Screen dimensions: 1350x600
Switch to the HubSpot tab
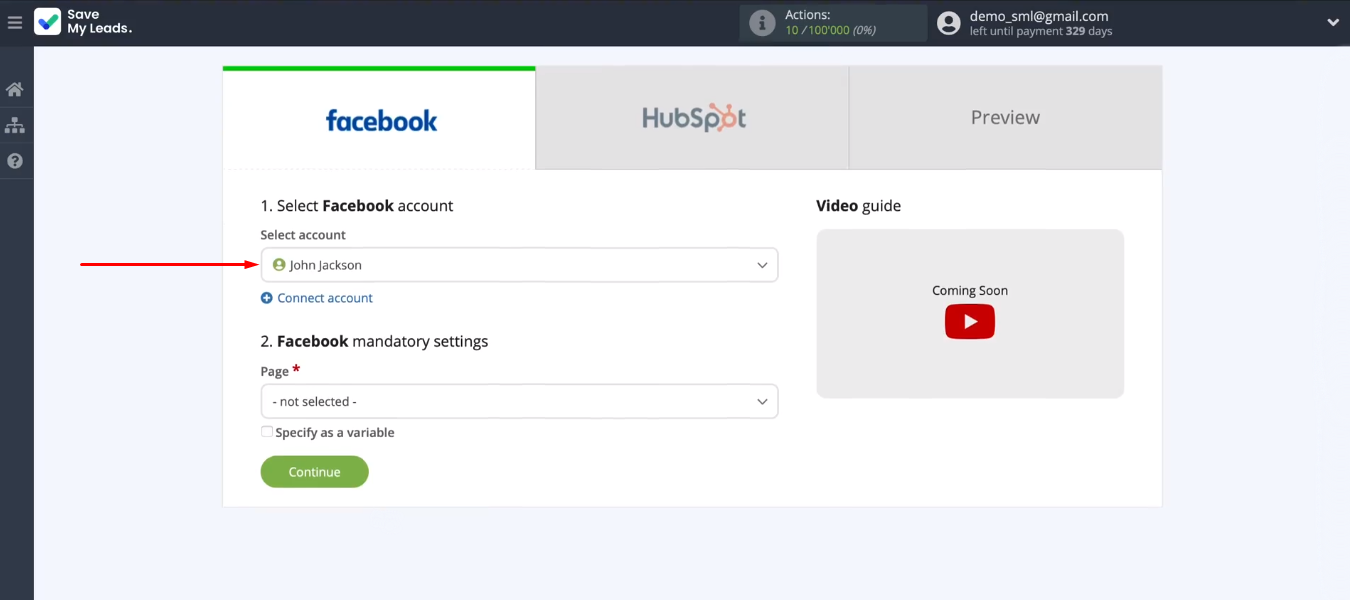[x=692, y=118]
